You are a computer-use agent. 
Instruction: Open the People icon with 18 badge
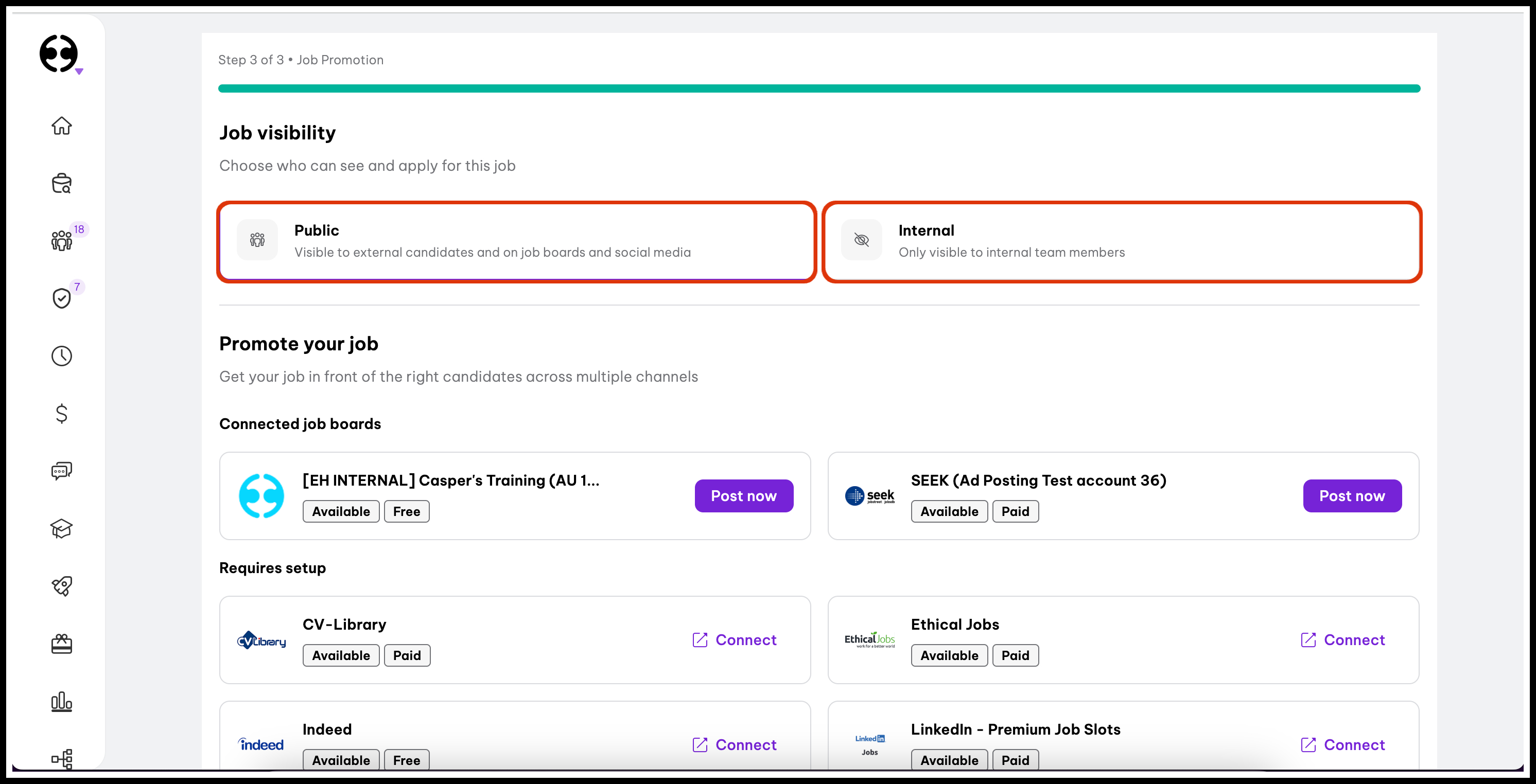(61, 240)
